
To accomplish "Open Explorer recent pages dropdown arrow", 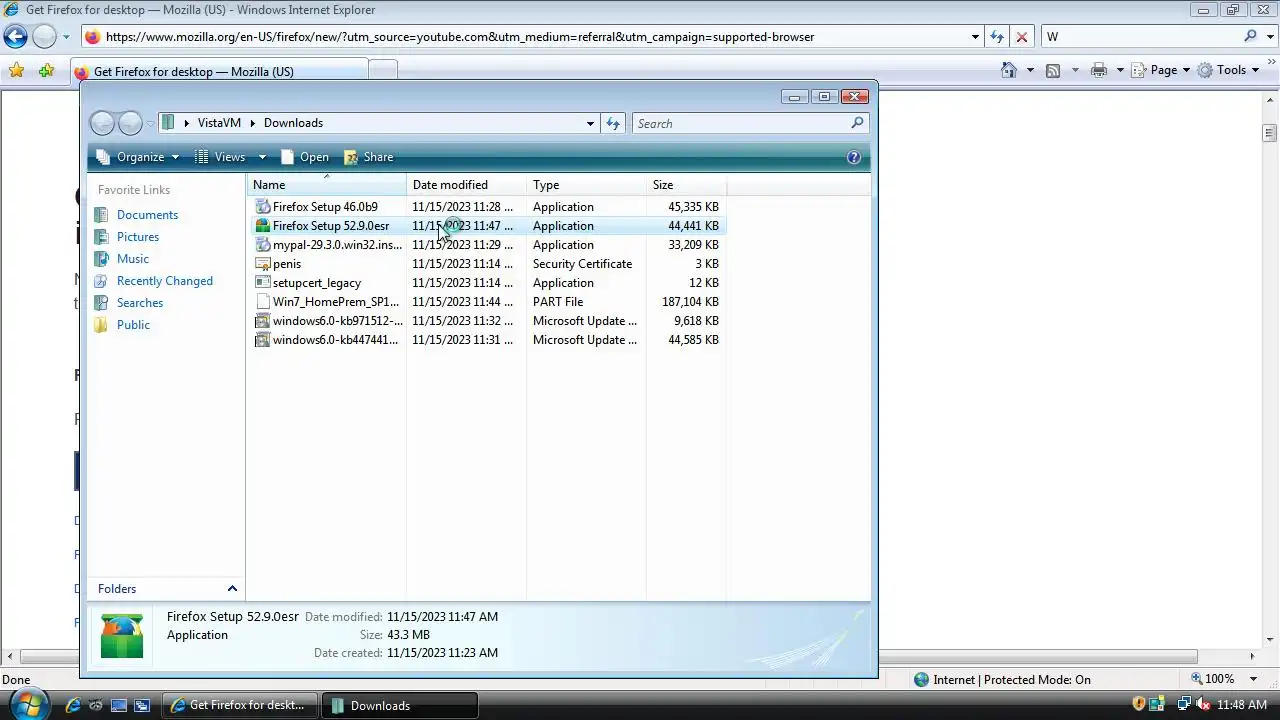I will 150,123.
